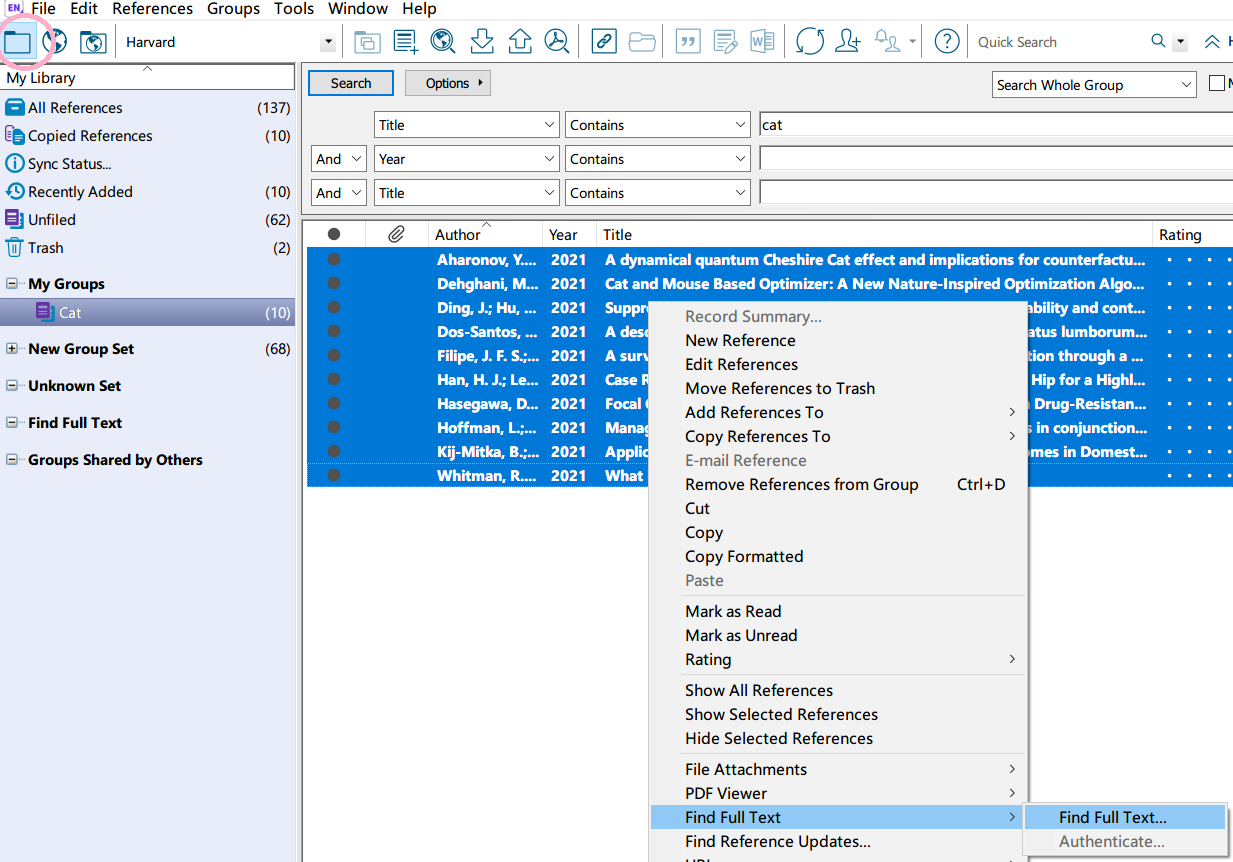This screenshot has width=1233, height=862.
Task: Collapse the Groups Shared by Others set
Action: tap(12, 460)
